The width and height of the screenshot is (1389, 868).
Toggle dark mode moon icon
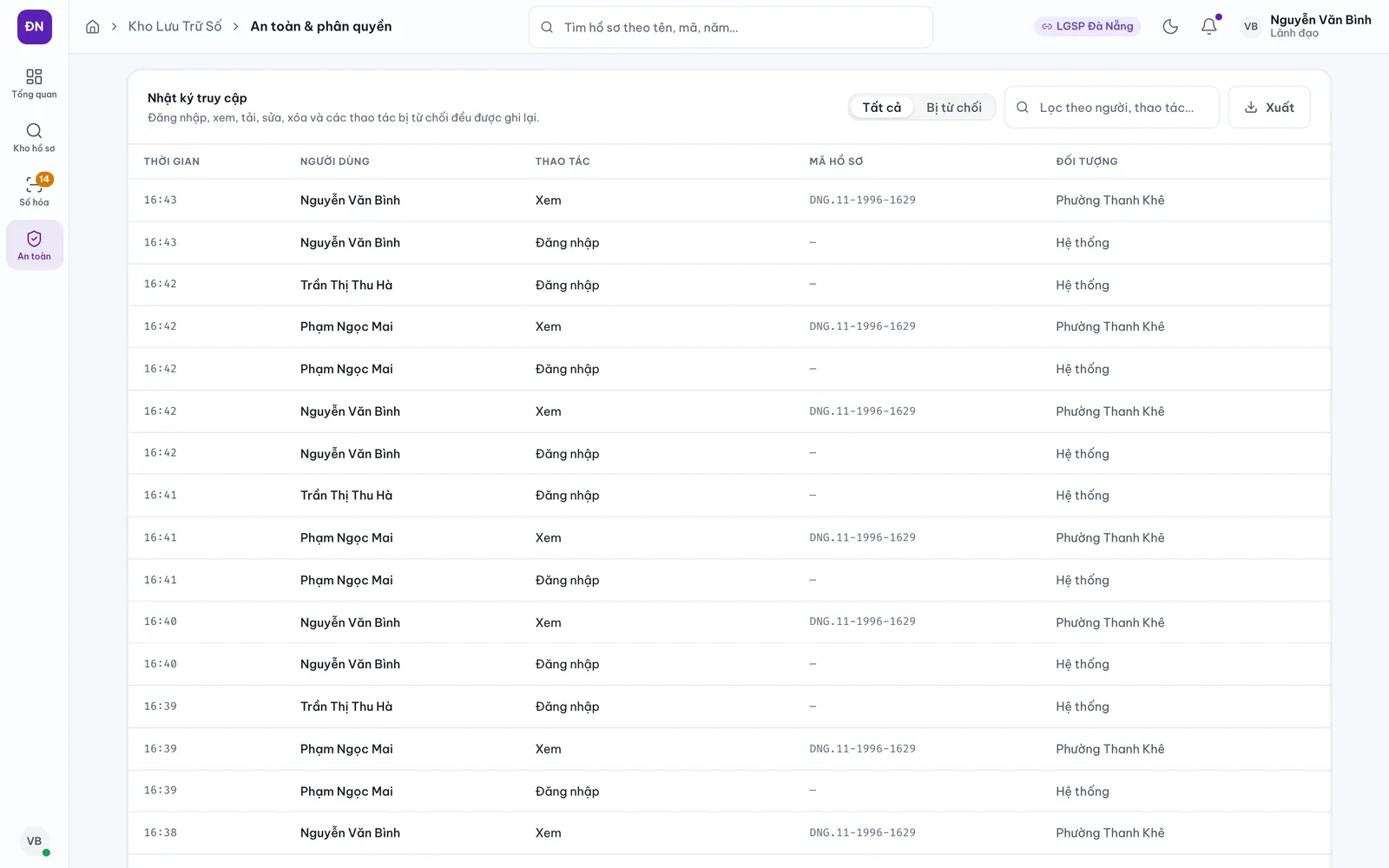pyautogui.click(x=1170, y=27)
